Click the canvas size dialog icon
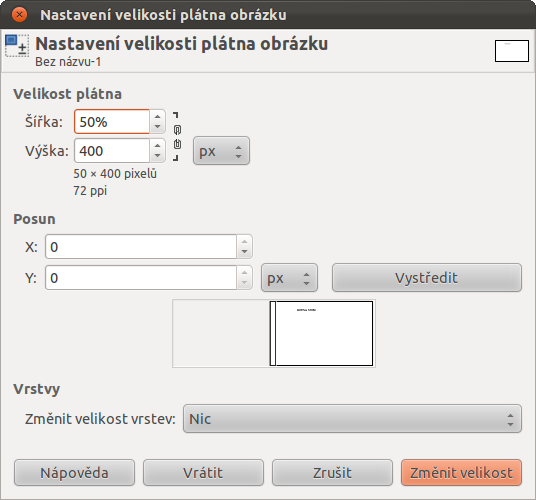 17,46
